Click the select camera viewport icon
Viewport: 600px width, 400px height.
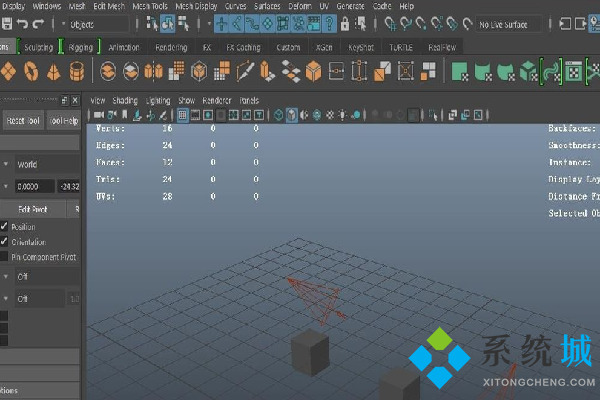99,115
